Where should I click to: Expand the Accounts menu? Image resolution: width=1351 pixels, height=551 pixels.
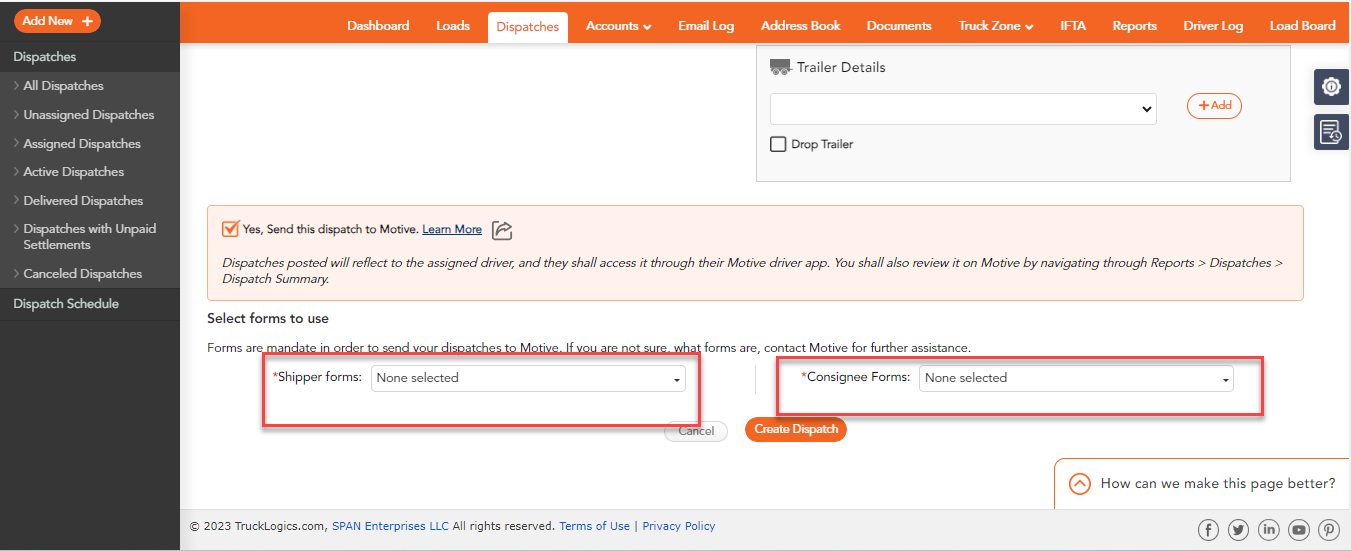coord(619,26)
